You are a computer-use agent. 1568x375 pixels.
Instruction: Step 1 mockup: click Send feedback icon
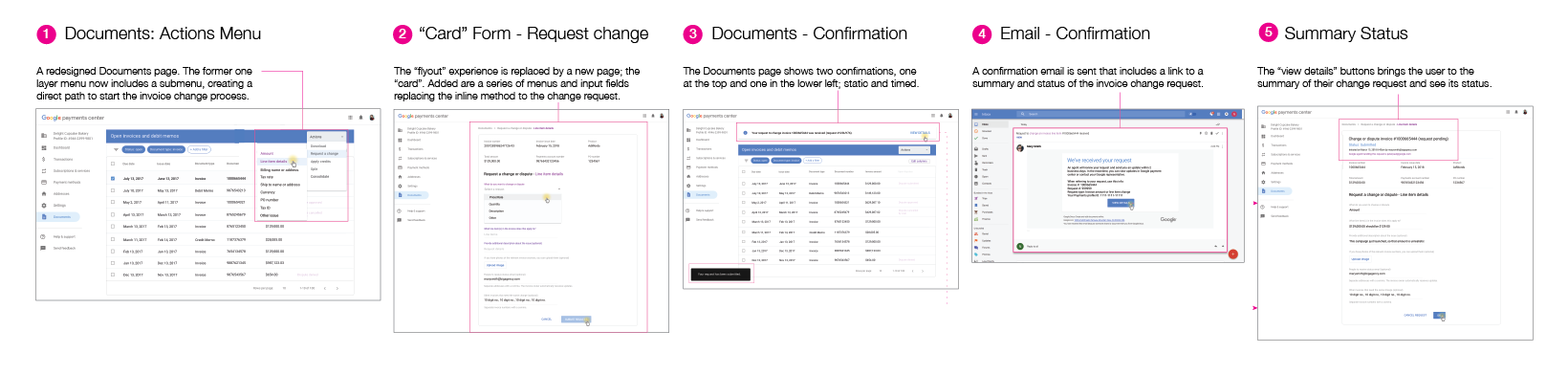coord(44,248)
